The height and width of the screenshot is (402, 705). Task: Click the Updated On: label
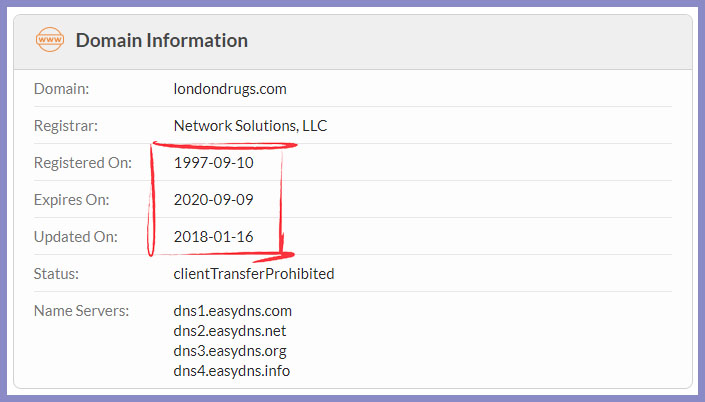click(x=76, y=237)
